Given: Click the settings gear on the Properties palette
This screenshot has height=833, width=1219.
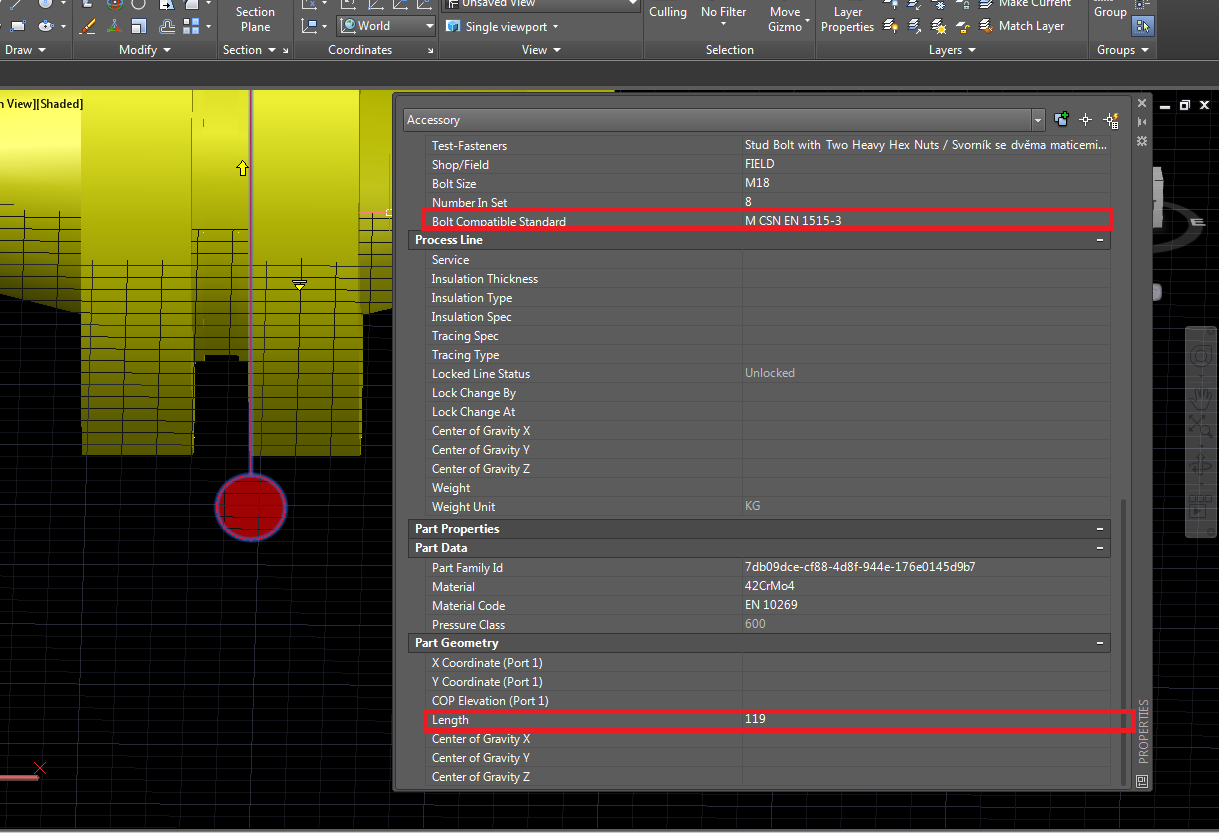Looking at the screenshot, I should click(1142, 141).
